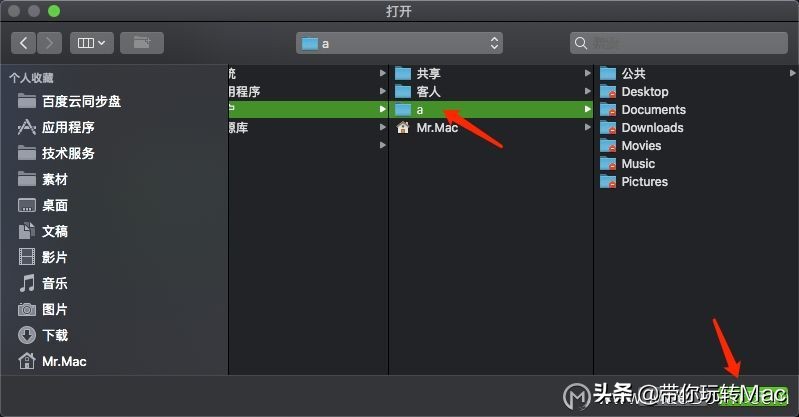Open the Documents folder

coord(653,110)
